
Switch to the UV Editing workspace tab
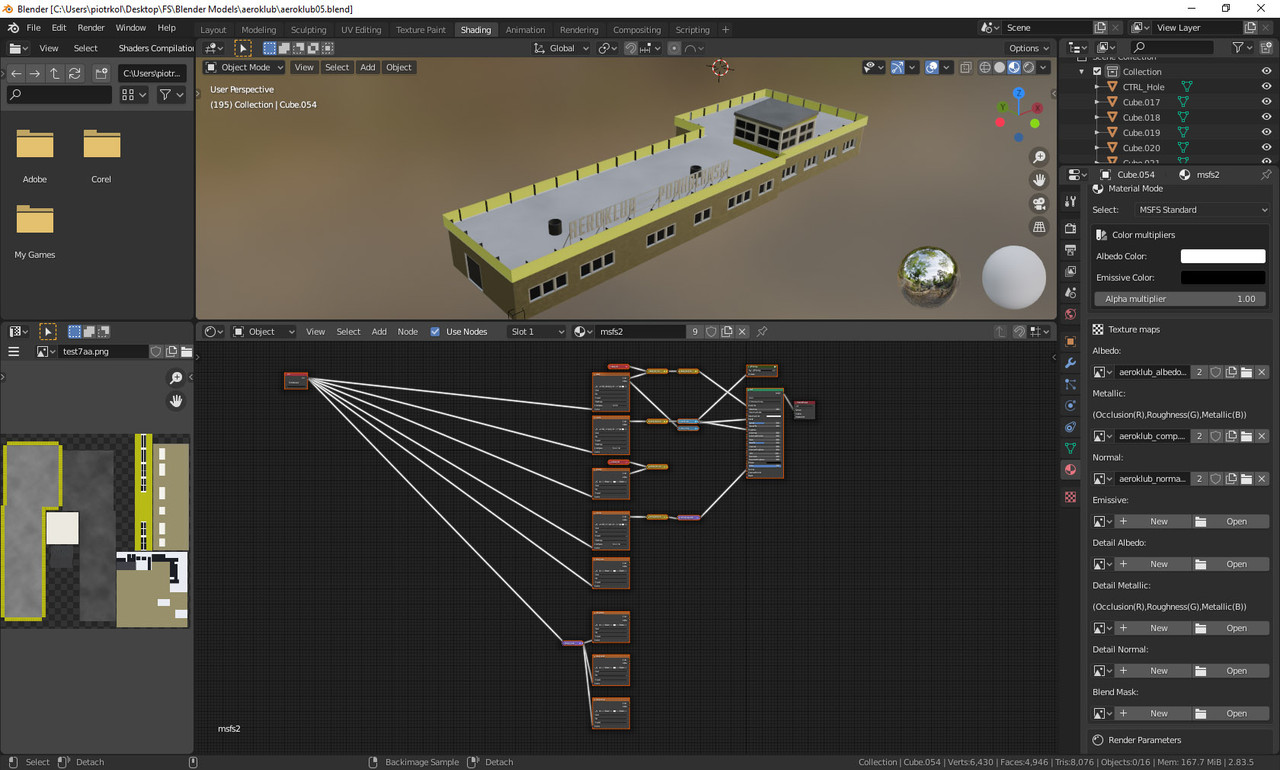[361, 30]
